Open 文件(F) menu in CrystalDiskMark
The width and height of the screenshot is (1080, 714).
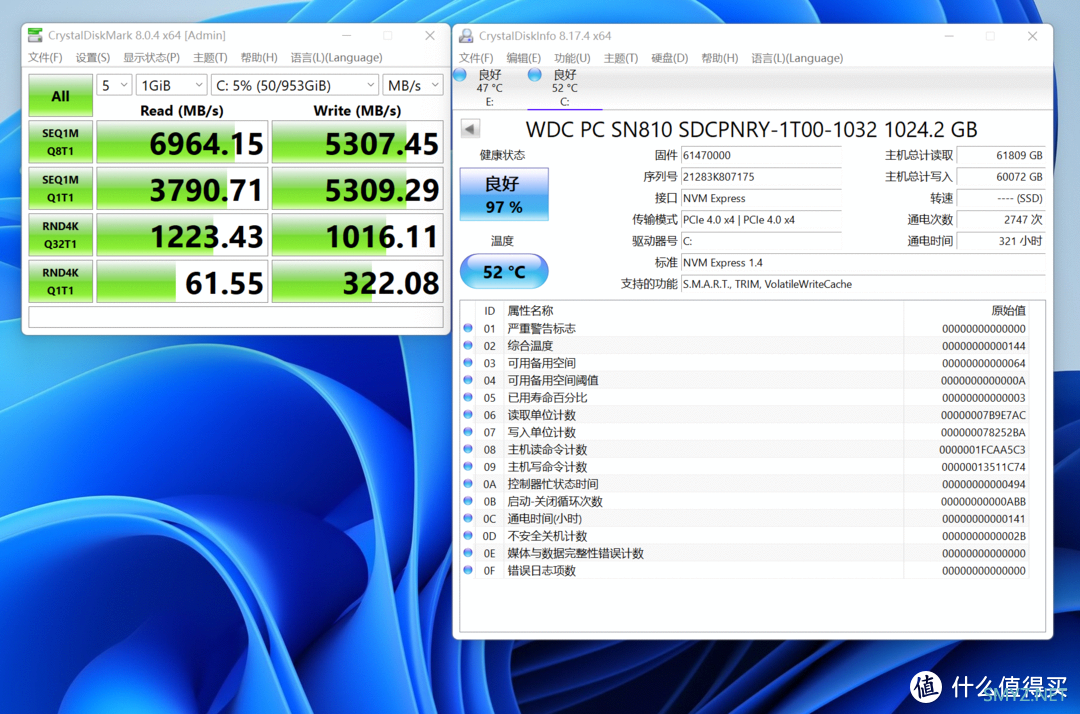point(45,57)
